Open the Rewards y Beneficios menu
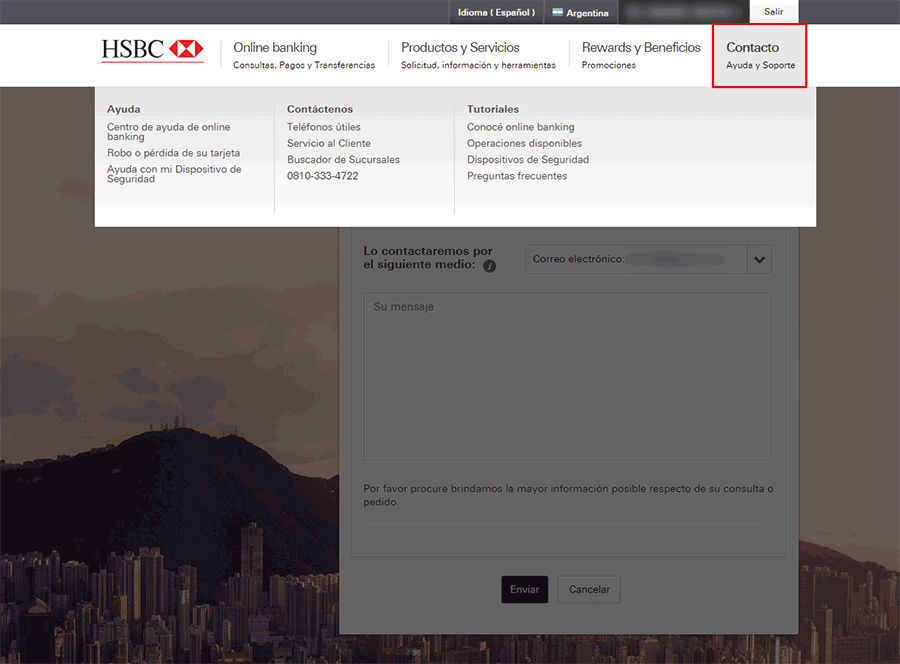Viewport: 900px width, 664px height. [x=641, y=55]
